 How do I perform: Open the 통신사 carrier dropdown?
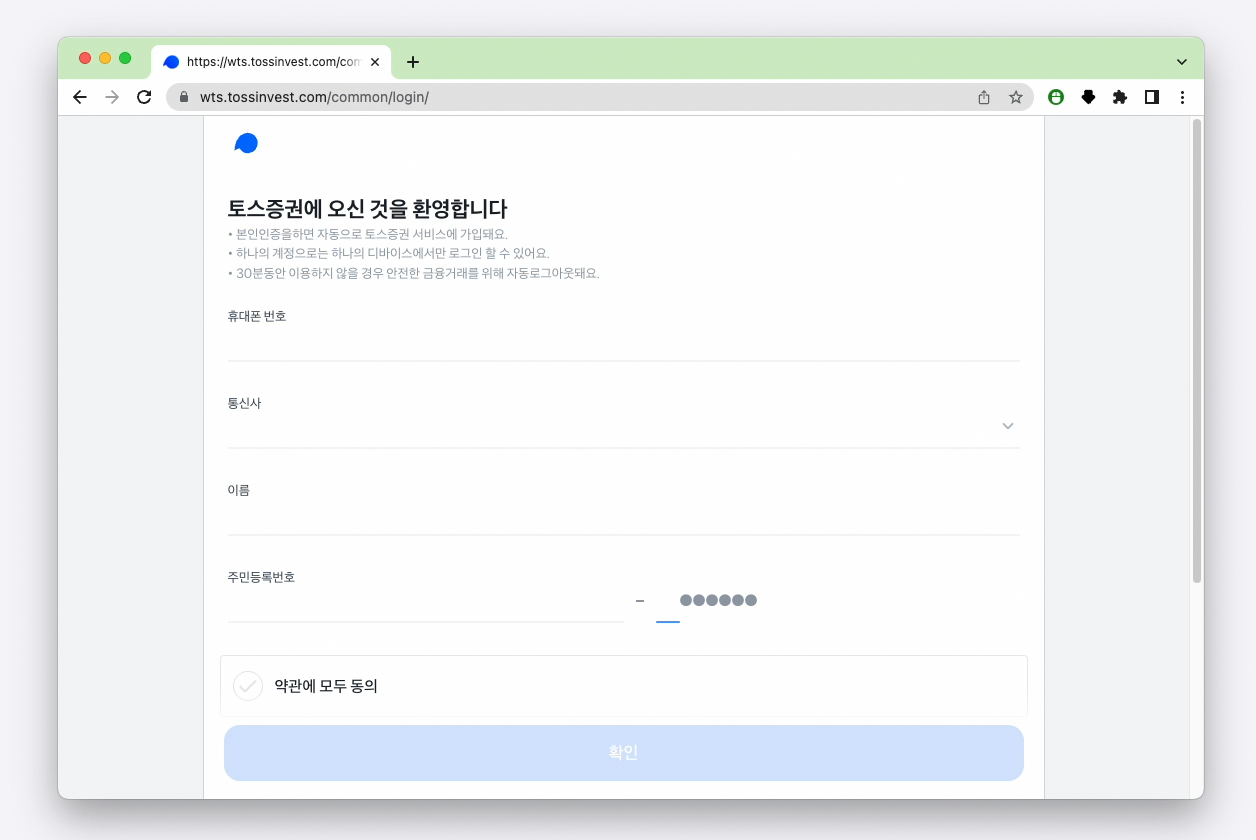pyautogui.click(x=624, y=427)
